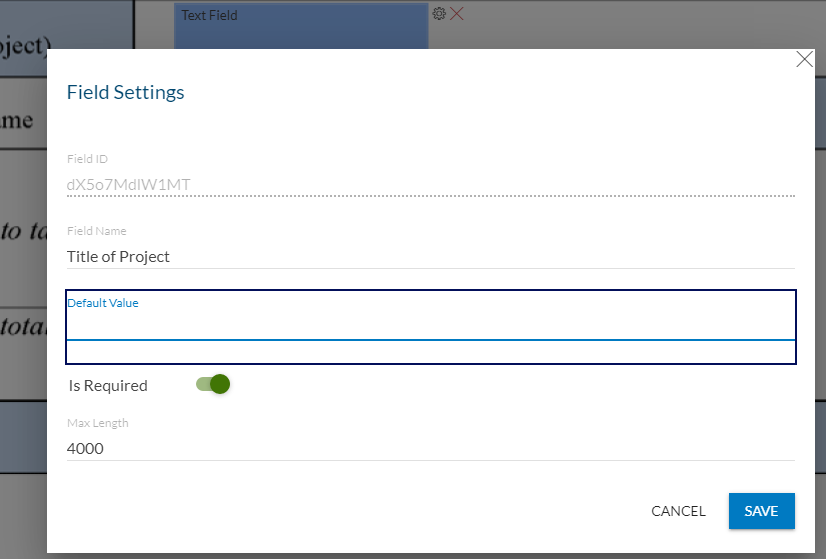Click the dimmed 'me' table cell behind dialog

[17, 120]
